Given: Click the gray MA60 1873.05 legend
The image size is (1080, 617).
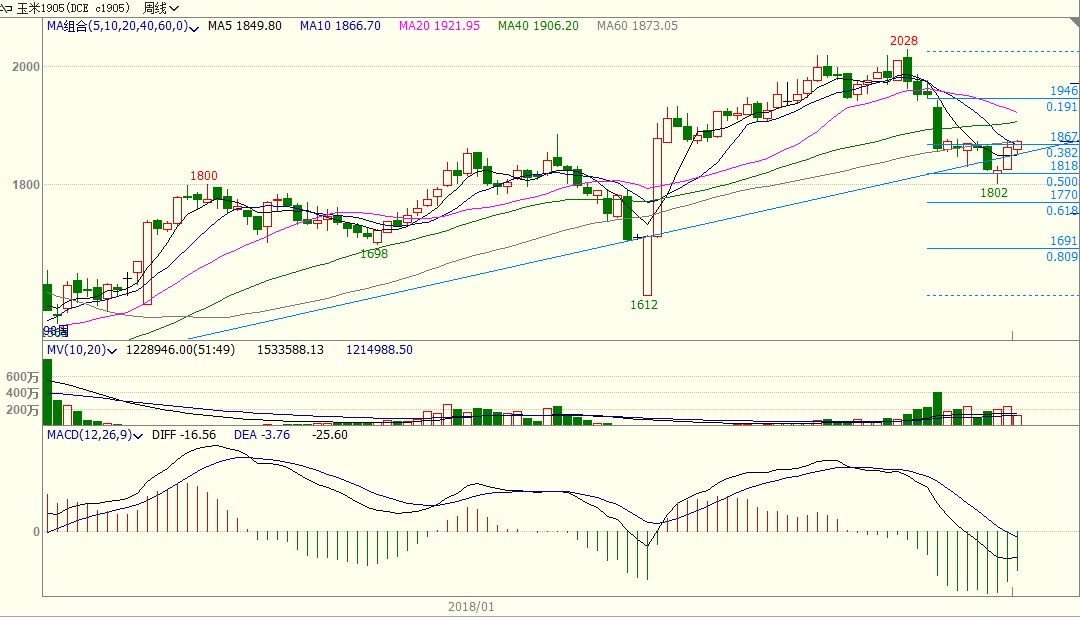Looking at the screenshot, I should coord(637,26).
